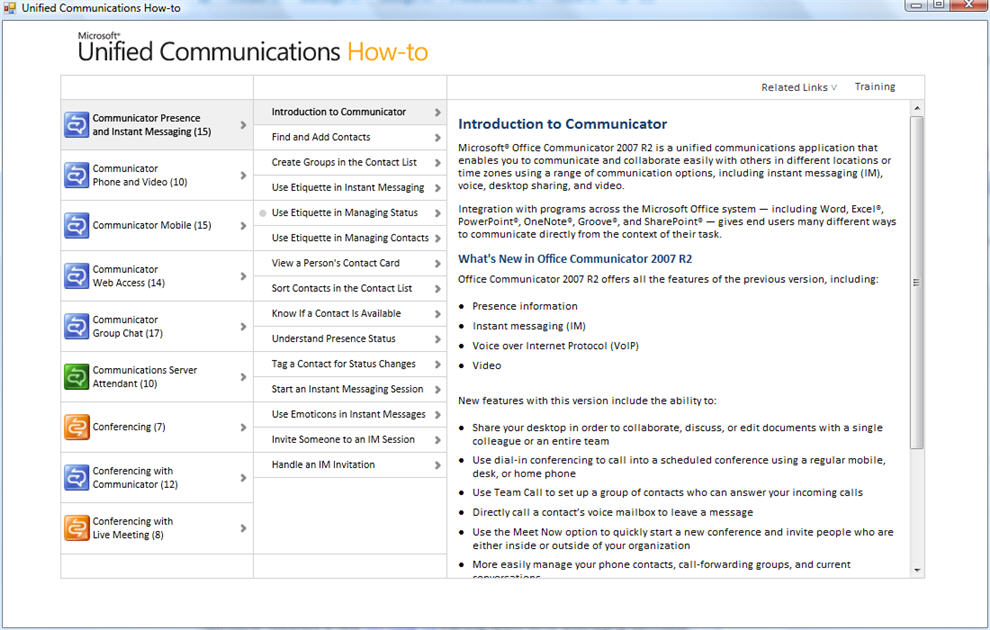This screenshot has width=990, height=630.
Task: Select Use Emoticons in Instant Messages topic
Action: (348, 414)
